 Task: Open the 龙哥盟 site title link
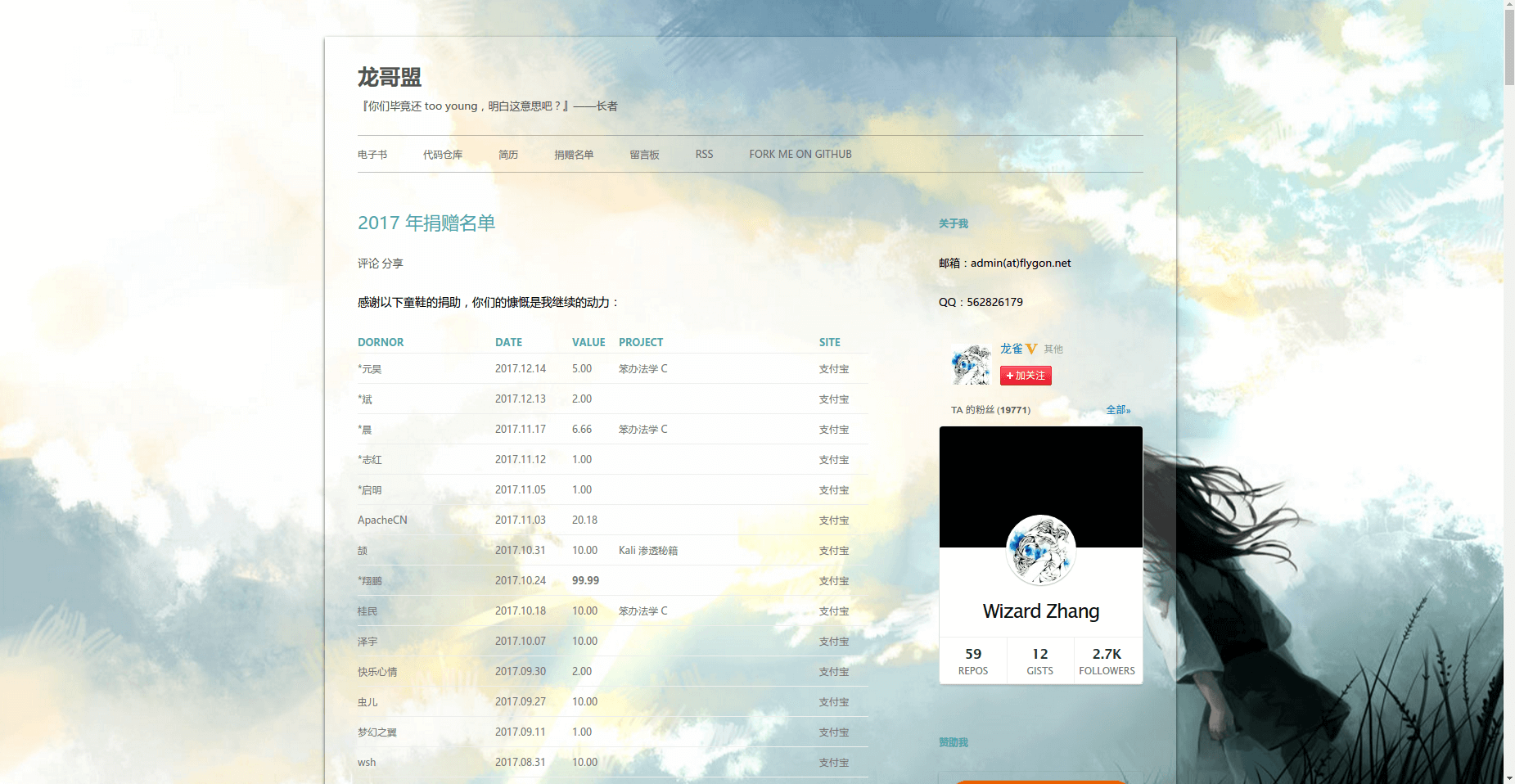[x=390, y=77]
